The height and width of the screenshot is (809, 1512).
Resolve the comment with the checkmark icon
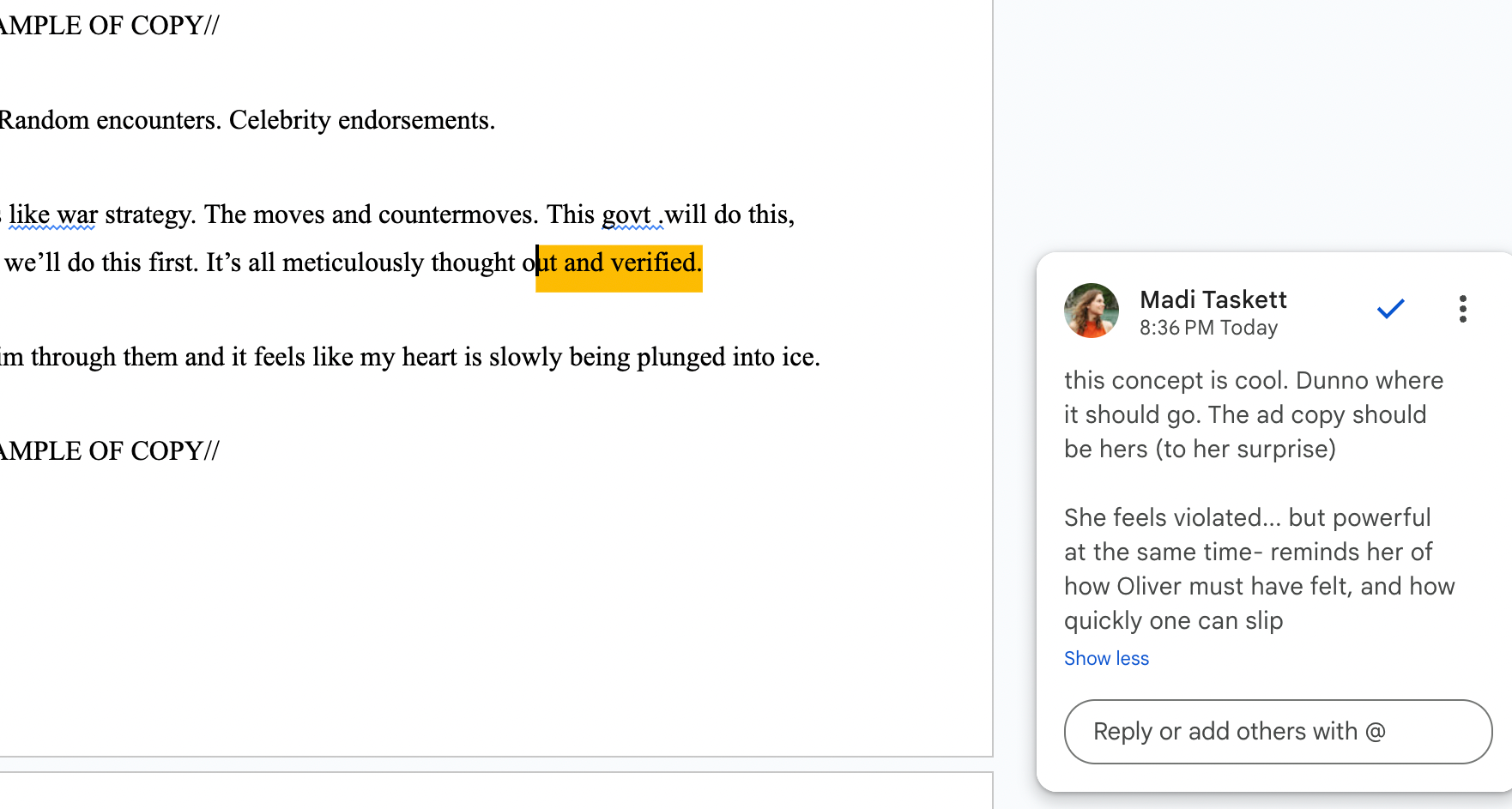(1390, 309)
